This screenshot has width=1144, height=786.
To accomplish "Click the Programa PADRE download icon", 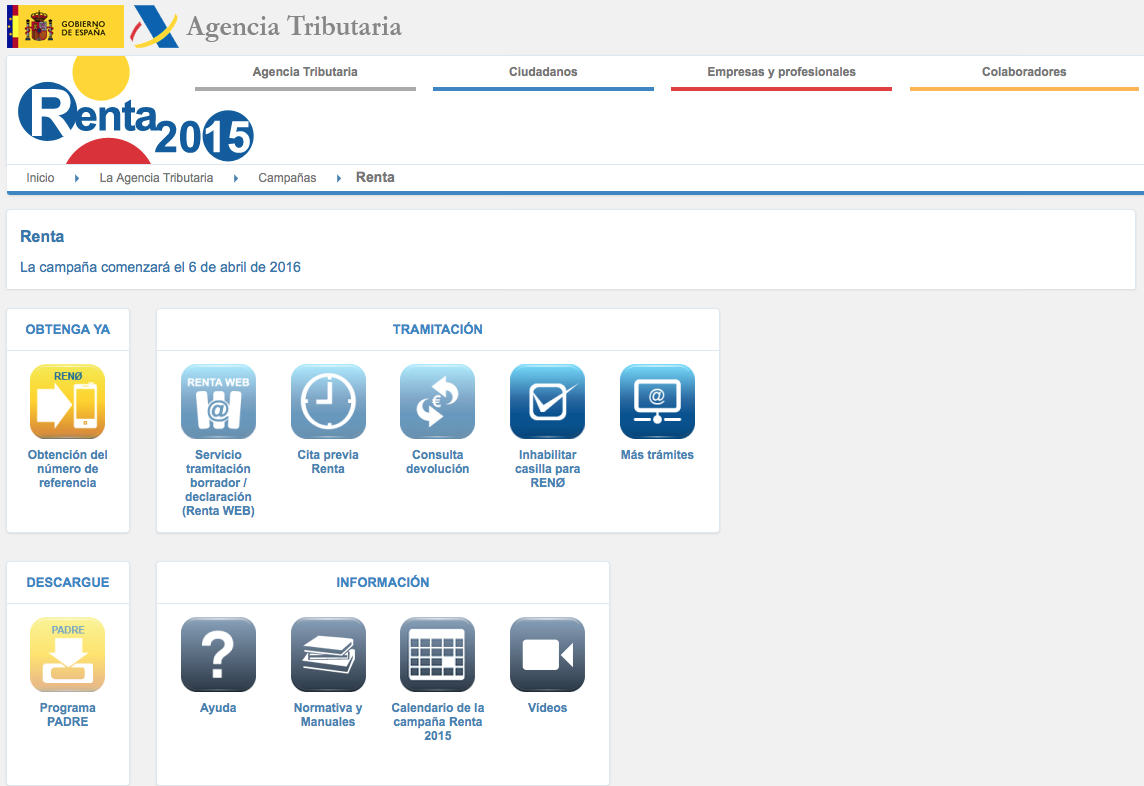I will (67, 655).
